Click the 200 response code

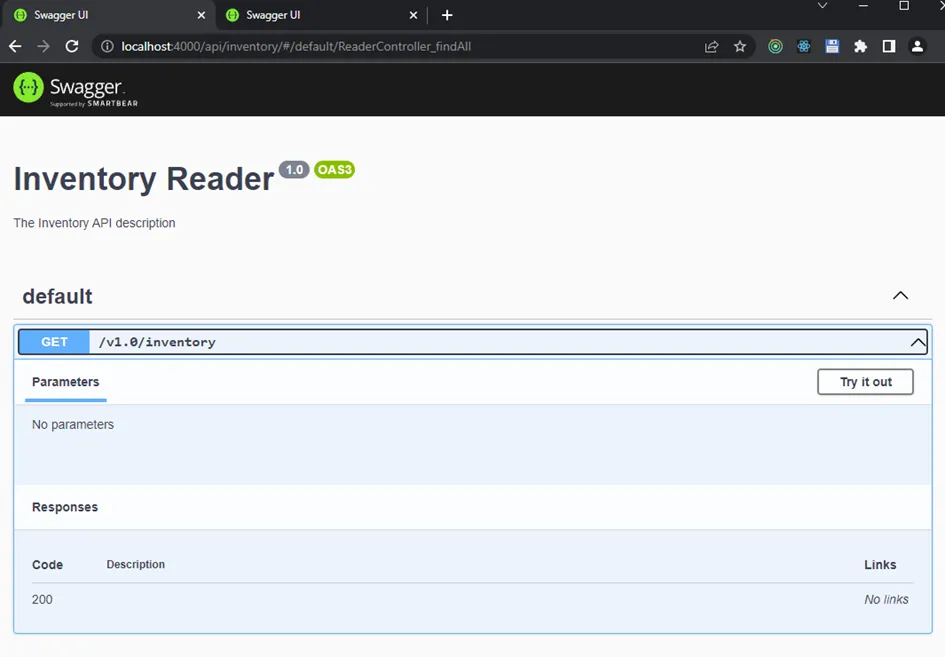(42, 600)
